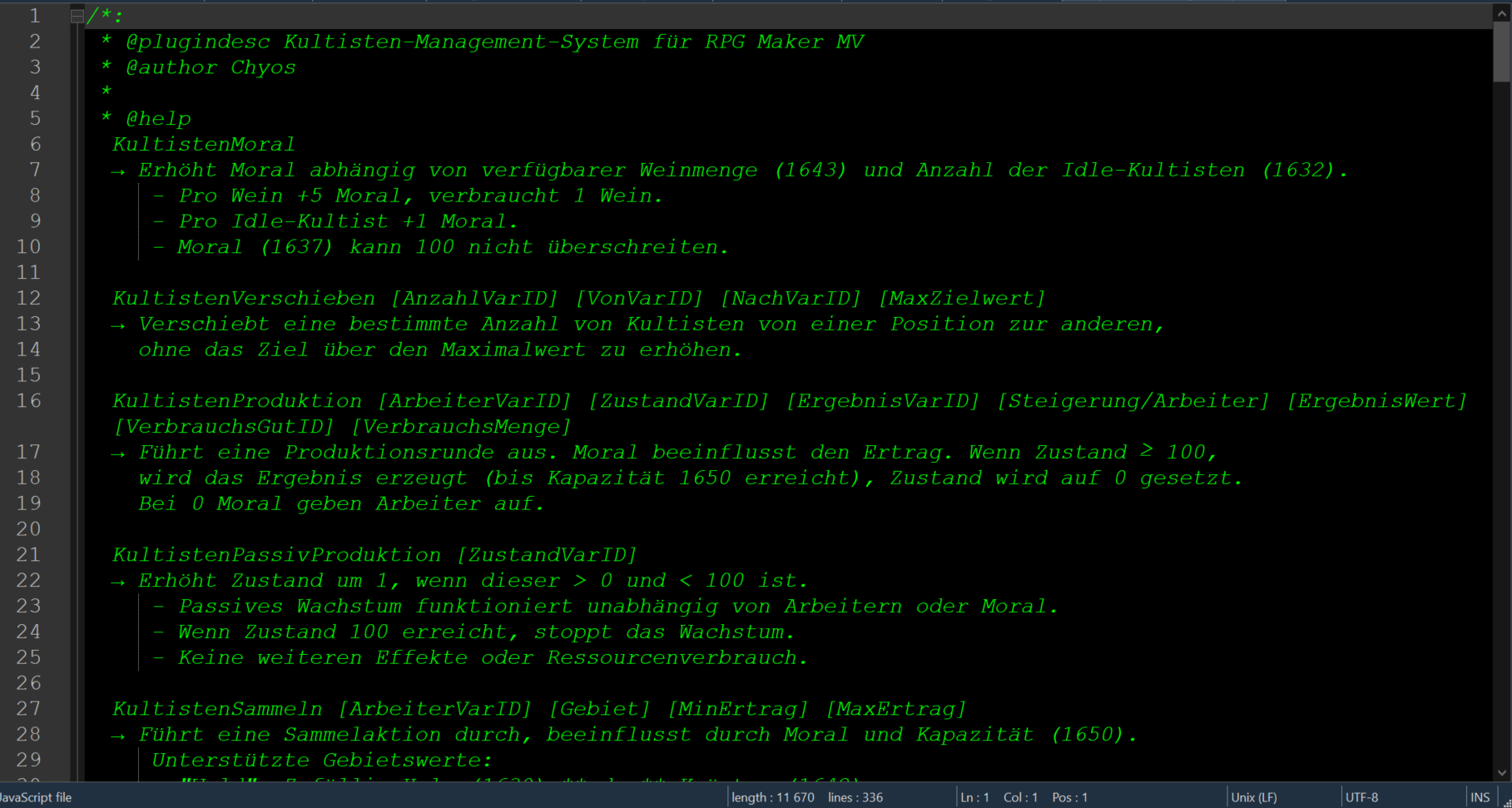Click "(1650)" on the Sammelaktion line
The width and height of the screenshot is (1512, 808).
[x=1088, y=734]
